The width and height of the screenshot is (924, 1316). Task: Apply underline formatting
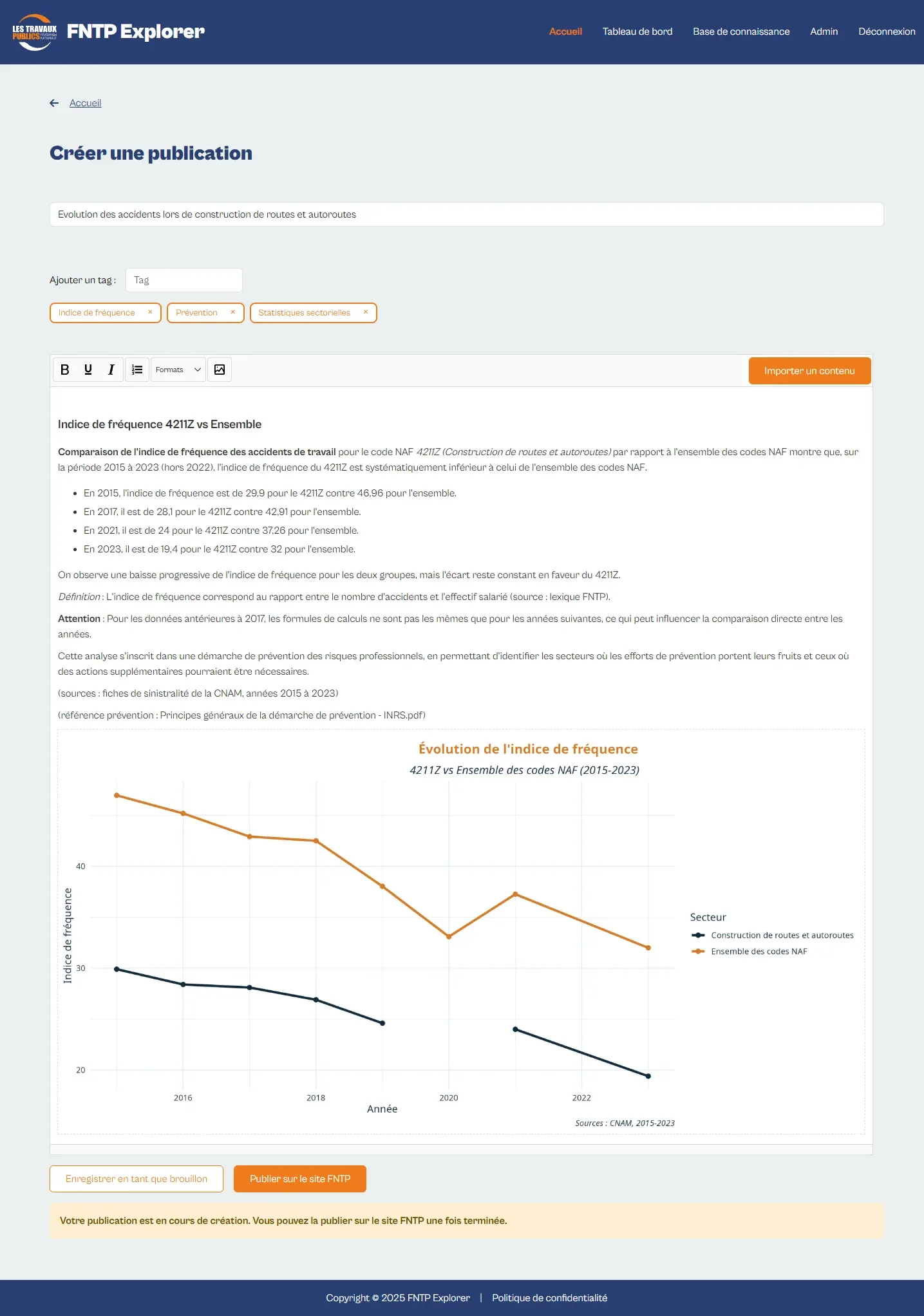88,370
